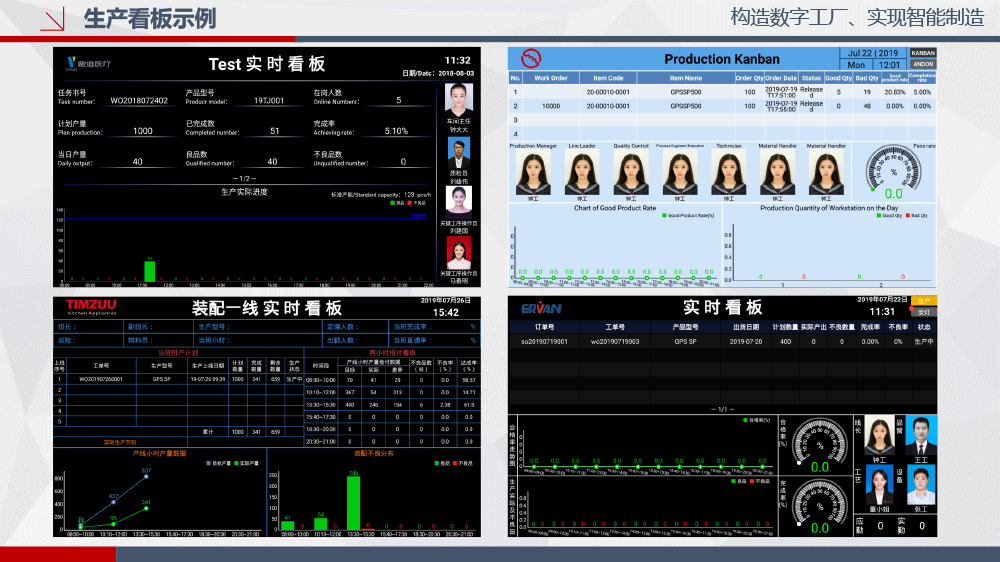Click the green 实际产量 legend entry
The width and height of the screenshot is (1000, 562).
pos(246,463)
